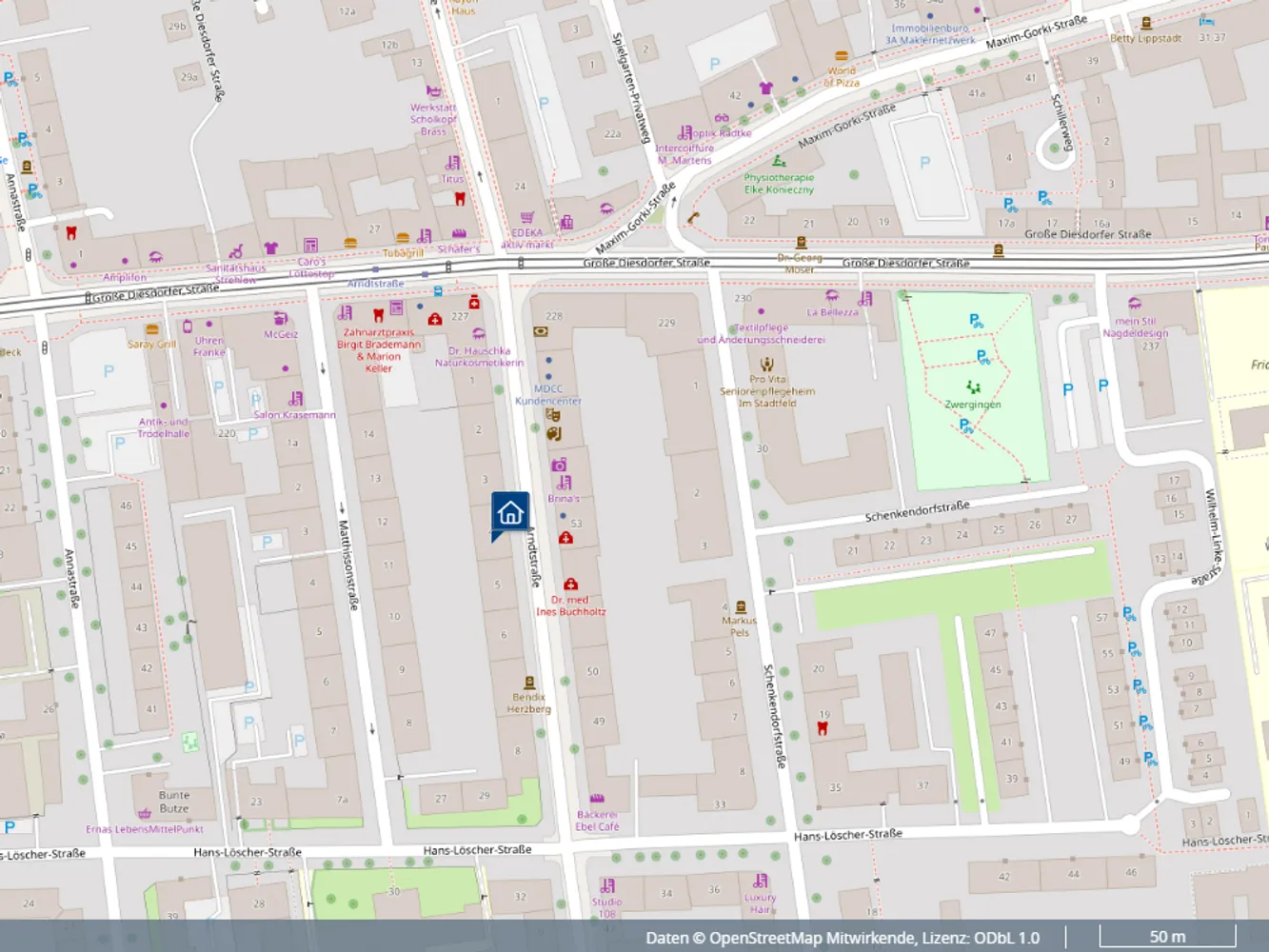1269x952 pixels.
Task: Click the Bunte Butze label
Action: click(x=174, y=802)
